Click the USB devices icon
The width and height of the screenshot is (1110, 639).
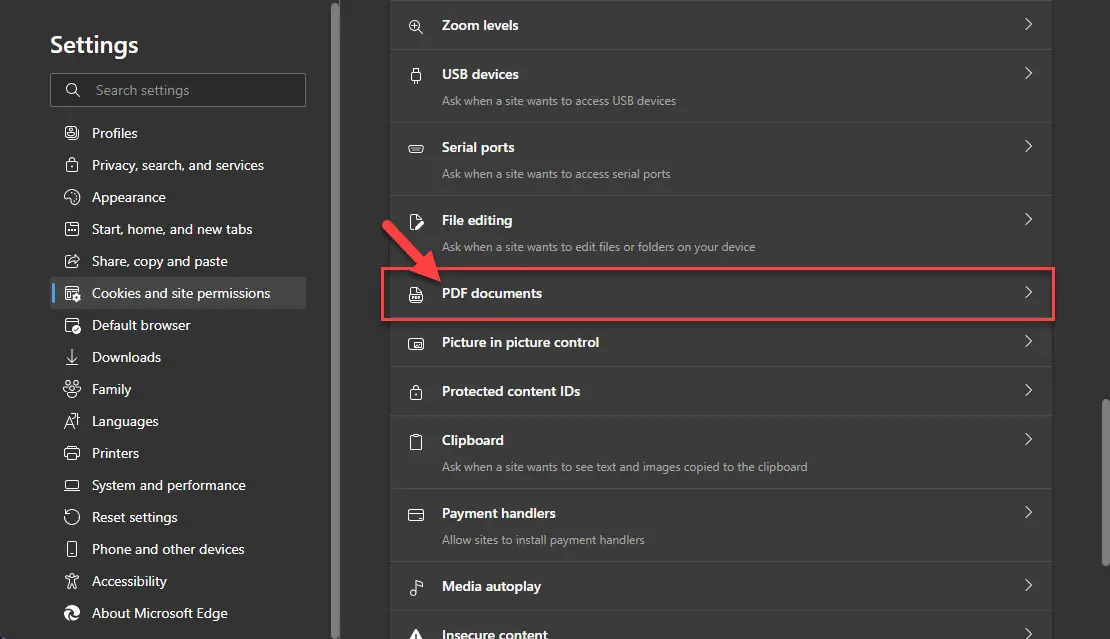pos(416,74)
